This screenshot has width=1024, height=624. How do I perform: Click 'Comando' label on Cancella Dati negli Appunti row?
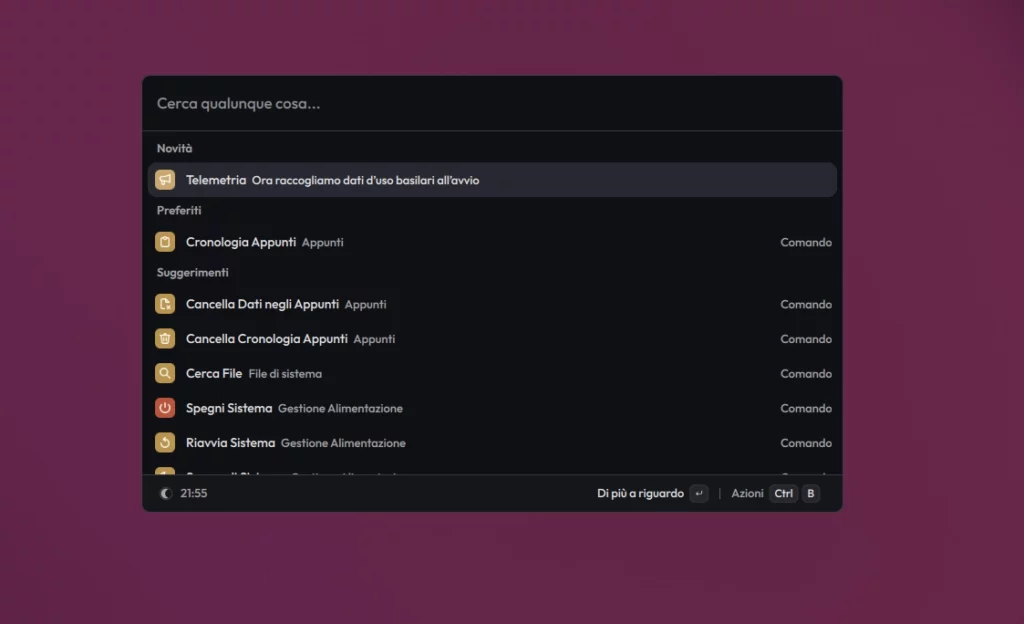click(x=806, y=304)
